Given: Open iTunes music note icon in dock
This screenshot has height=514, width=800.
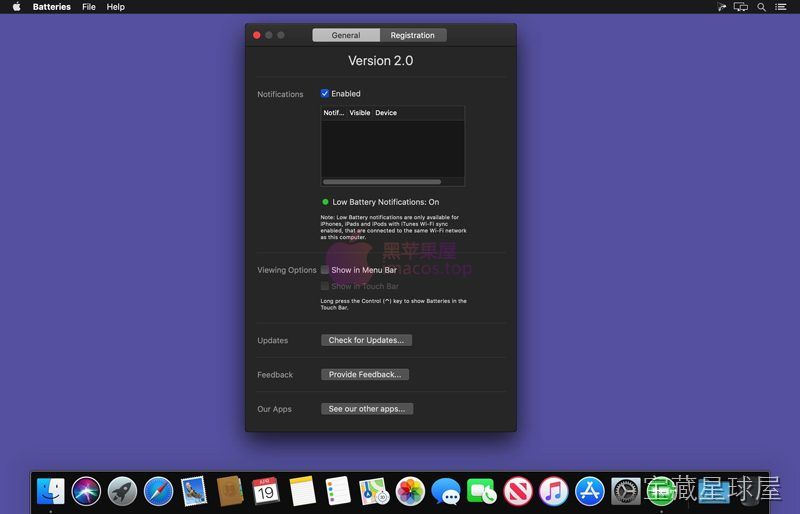Looking at the screenshot, I should tap(554, 491).
